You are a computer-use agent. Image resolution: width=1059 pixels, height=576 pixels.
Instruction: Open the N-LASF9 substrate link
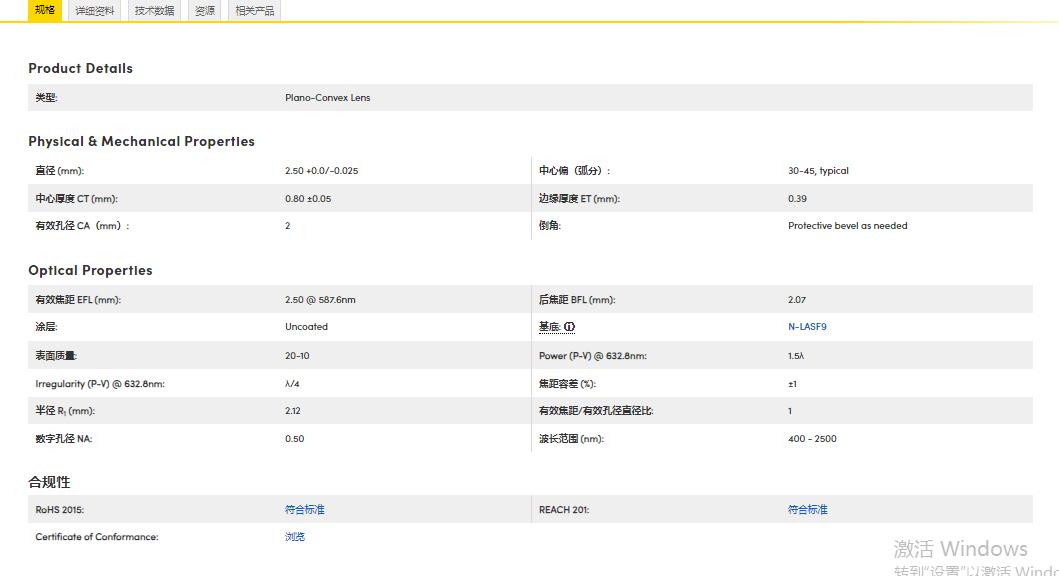pyautogui.click(x=807, y=327)
